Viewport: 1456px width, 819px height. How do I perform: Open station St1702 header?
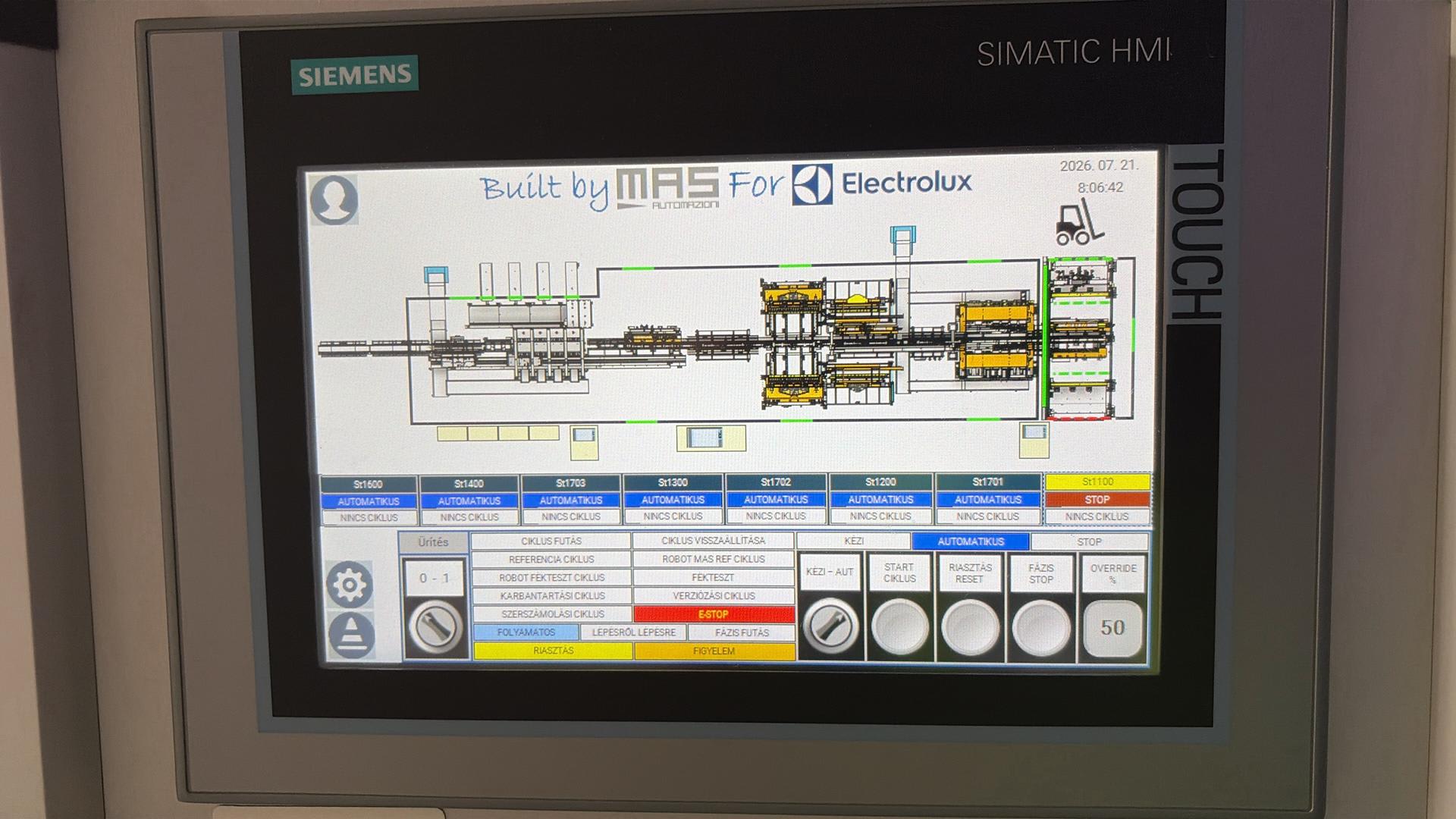[x=776, y=482]
